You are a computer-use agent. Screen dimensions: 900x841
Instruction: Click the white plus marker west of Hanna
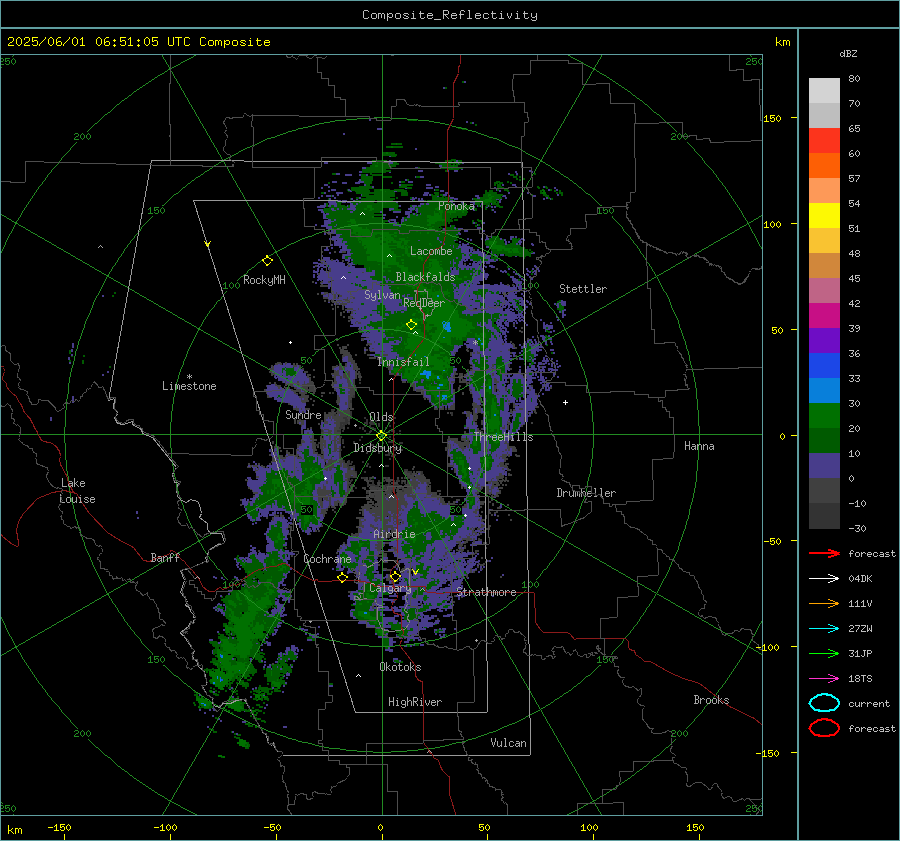click(x=565, y=402)
